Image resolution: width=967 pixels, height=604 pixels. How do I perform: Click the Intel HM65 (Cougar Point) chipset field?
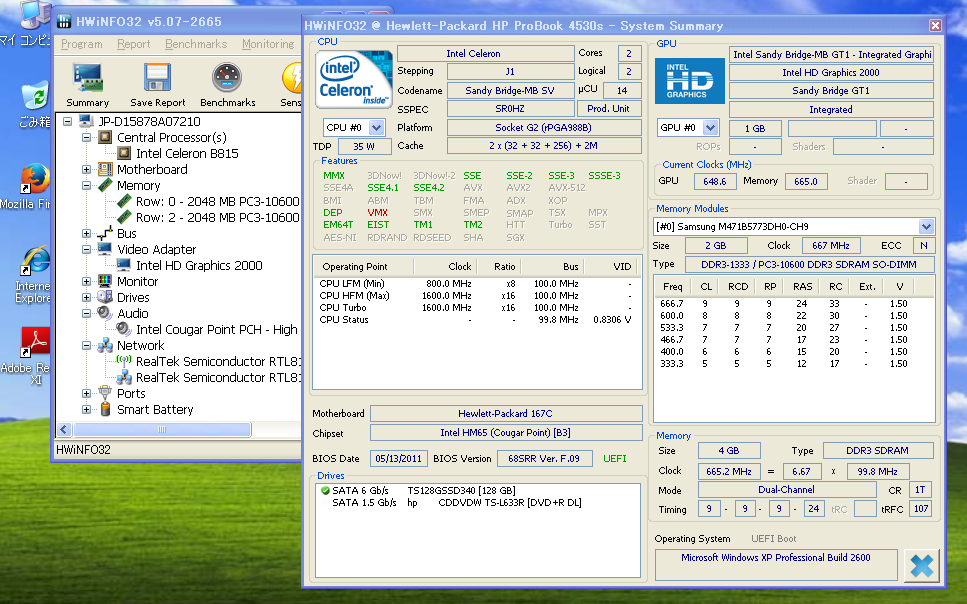(506, 432)
